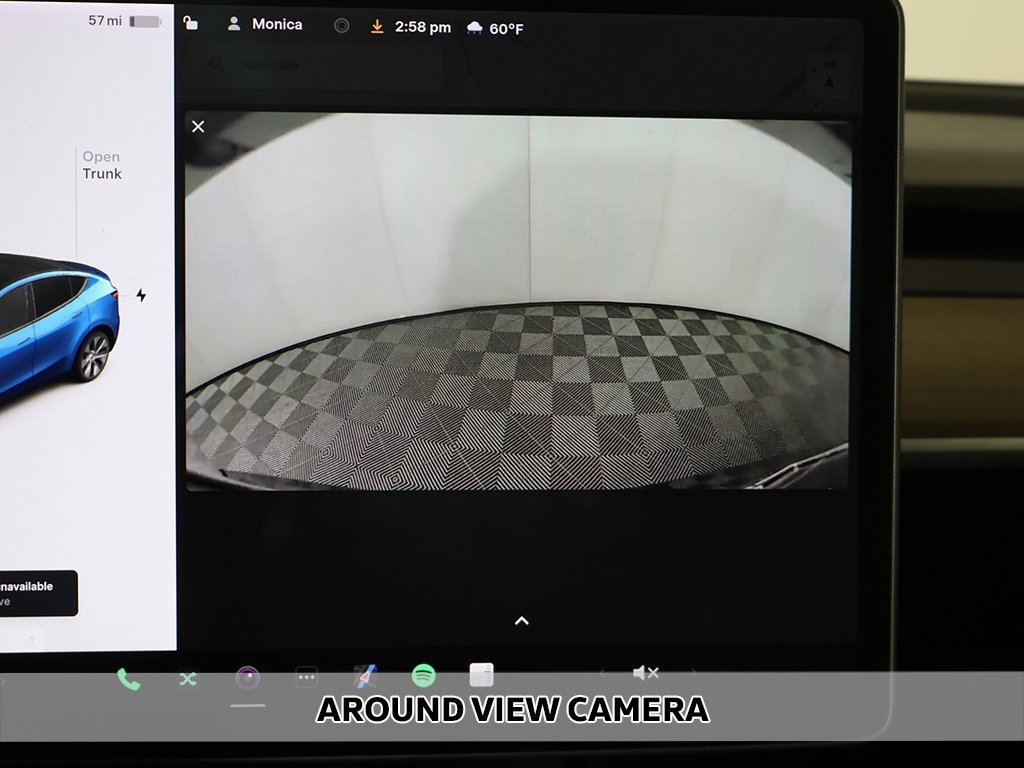1024x768 pixels.
Task: Open the white notes app icon
Action: pyautogui.click(x=482, y=675)
